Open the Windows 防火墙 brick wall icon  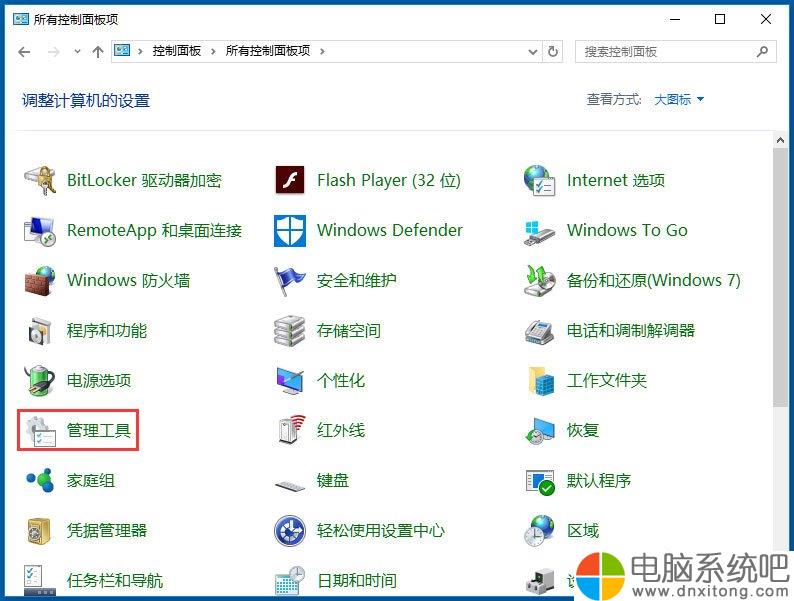(x=40, y=281)
